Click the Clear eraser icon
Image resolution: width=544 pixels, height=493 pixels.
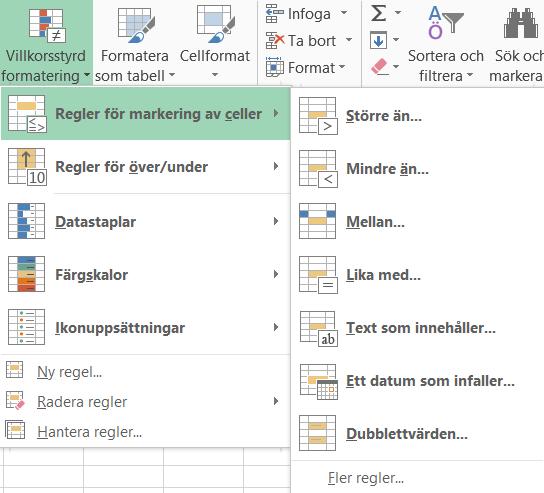point(379,67)
